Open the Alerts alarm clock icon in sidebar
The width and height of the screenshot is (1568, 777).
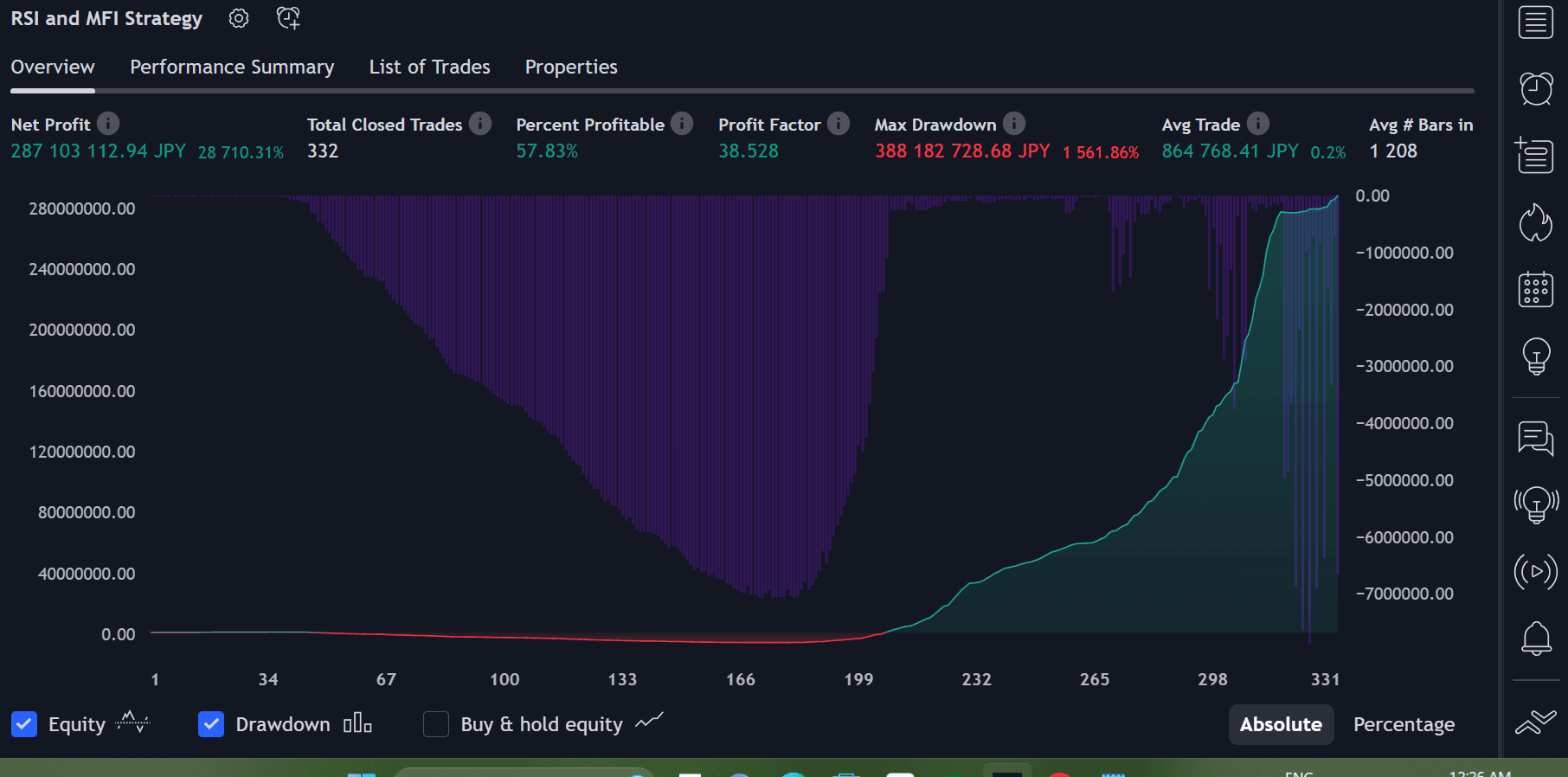click(x=1536, y=88)
